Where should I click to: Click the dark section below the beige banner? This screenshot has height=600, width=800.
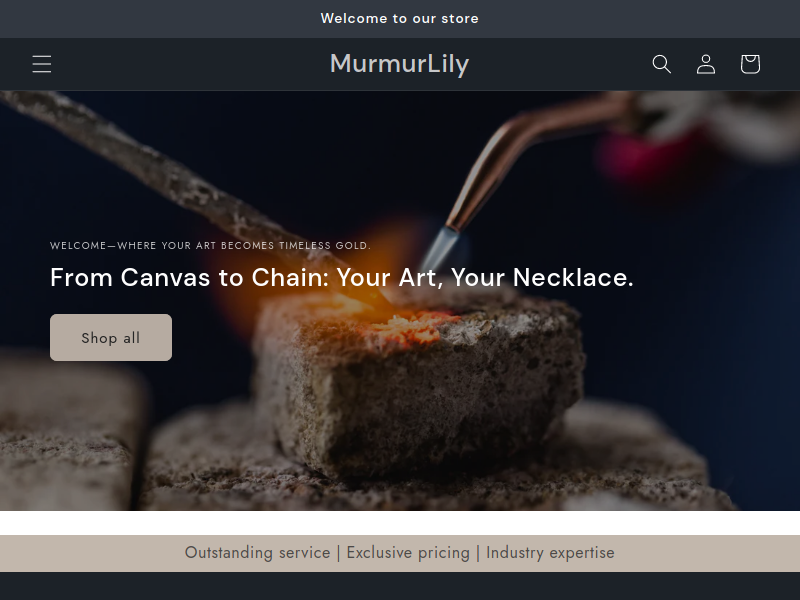pos(400,586)
